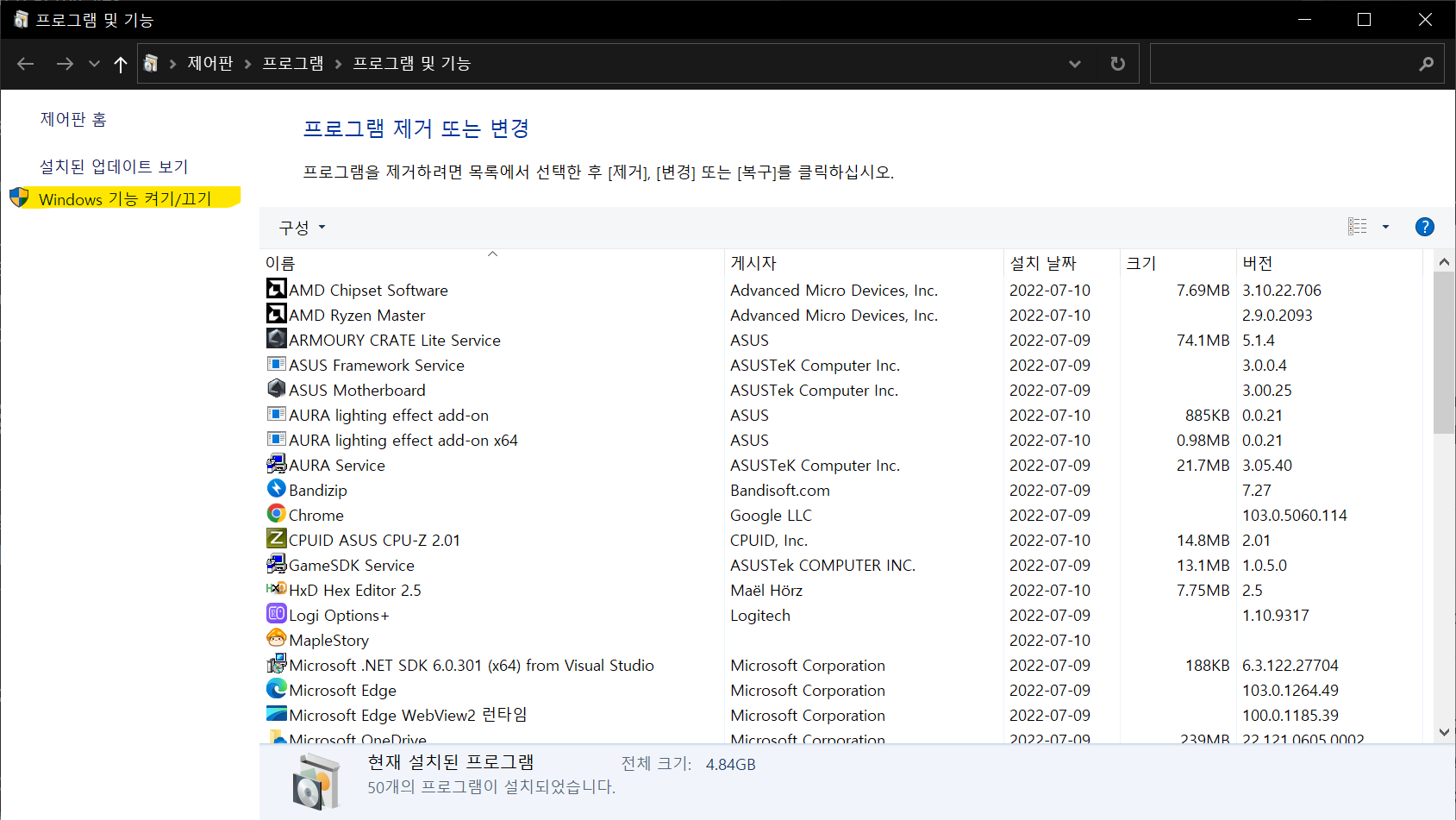The height and width of the screenshot is (820, 1456).
Task: Sort by the 이름 column header
Action: click(x=492, y=263)
